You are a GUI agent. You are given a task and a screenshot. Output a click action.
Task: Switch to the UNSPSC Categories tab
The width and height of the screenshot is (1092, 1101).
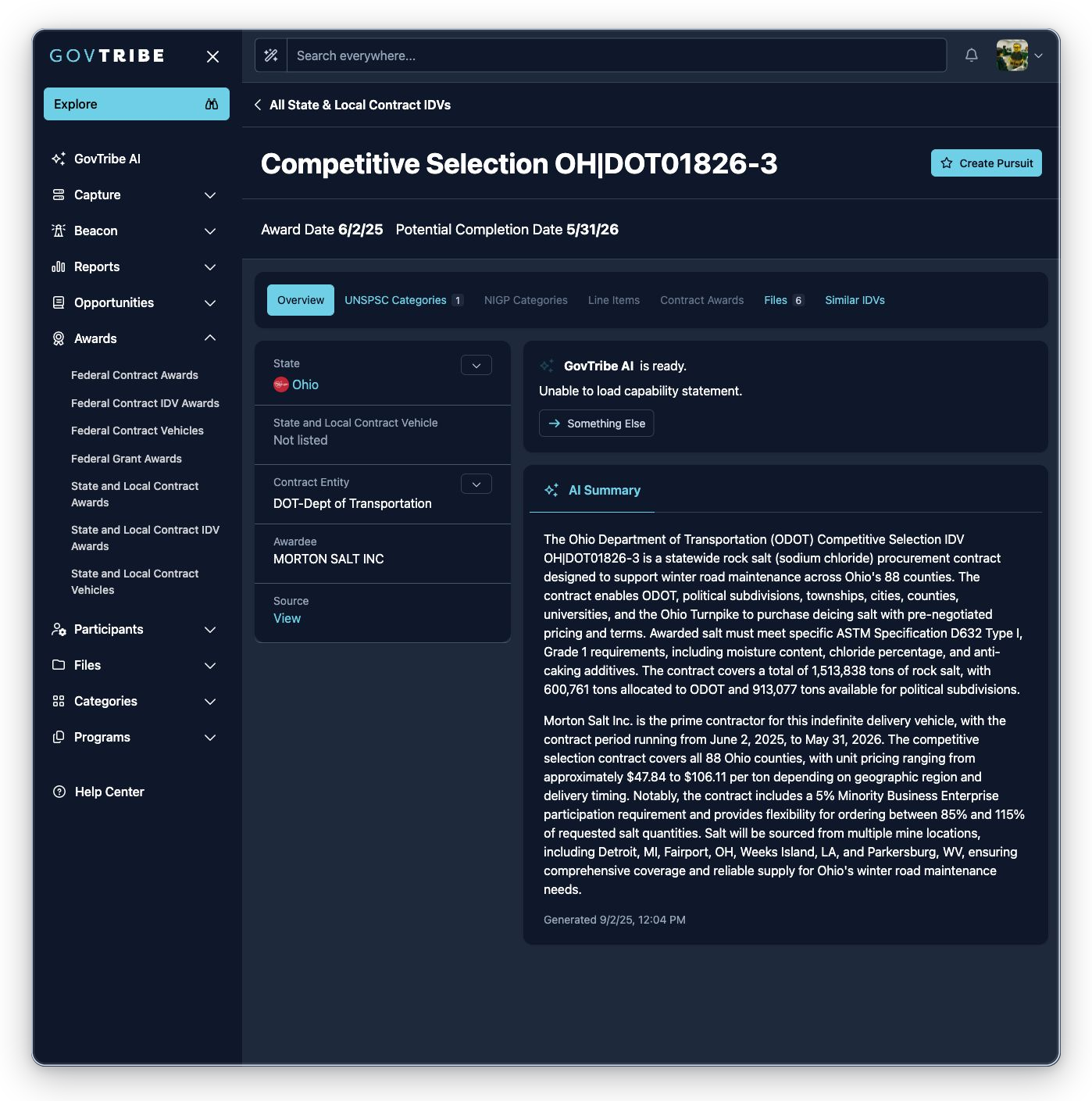pyautogui.click(x=404, y=300)
